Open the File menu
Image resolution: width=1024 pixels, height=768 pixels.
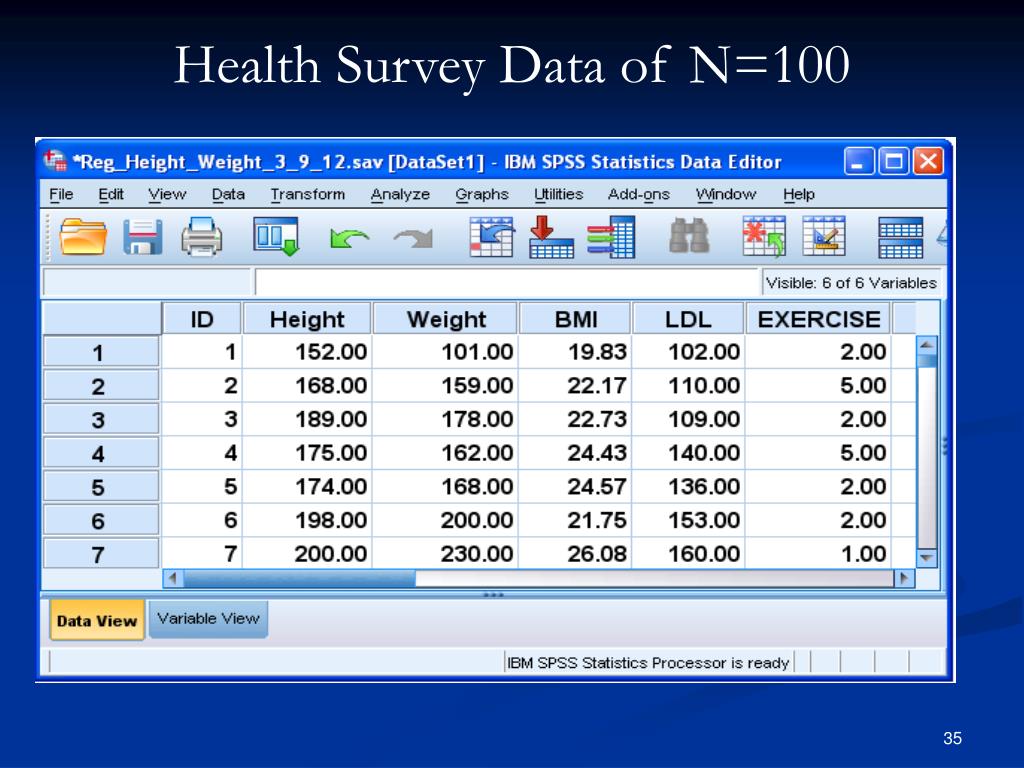[61, 195]
